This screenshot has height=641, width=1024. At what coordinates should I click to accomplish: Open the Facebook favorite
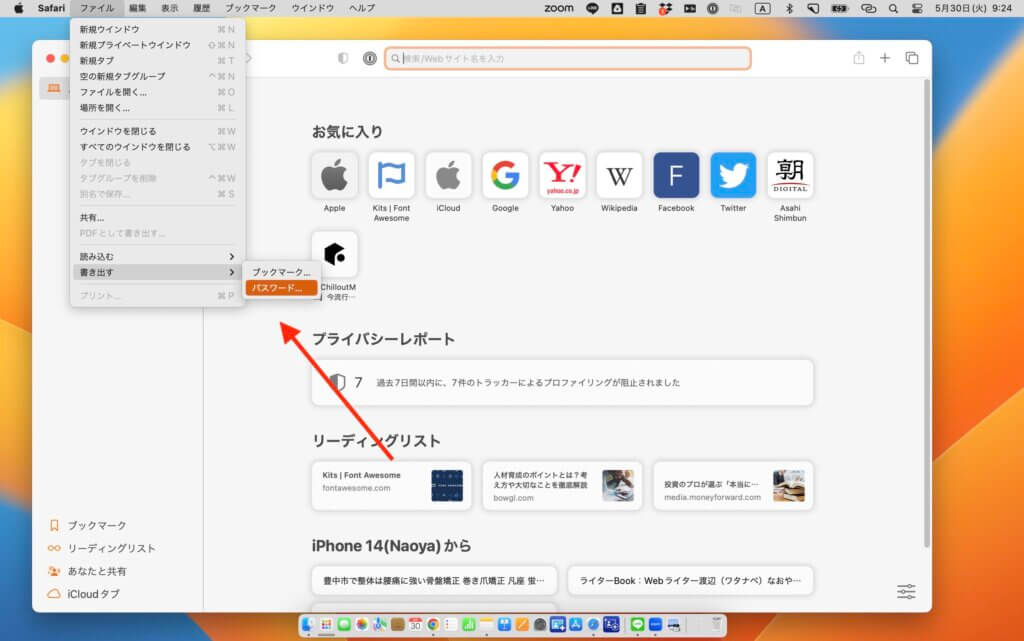(x=676, y=175)
